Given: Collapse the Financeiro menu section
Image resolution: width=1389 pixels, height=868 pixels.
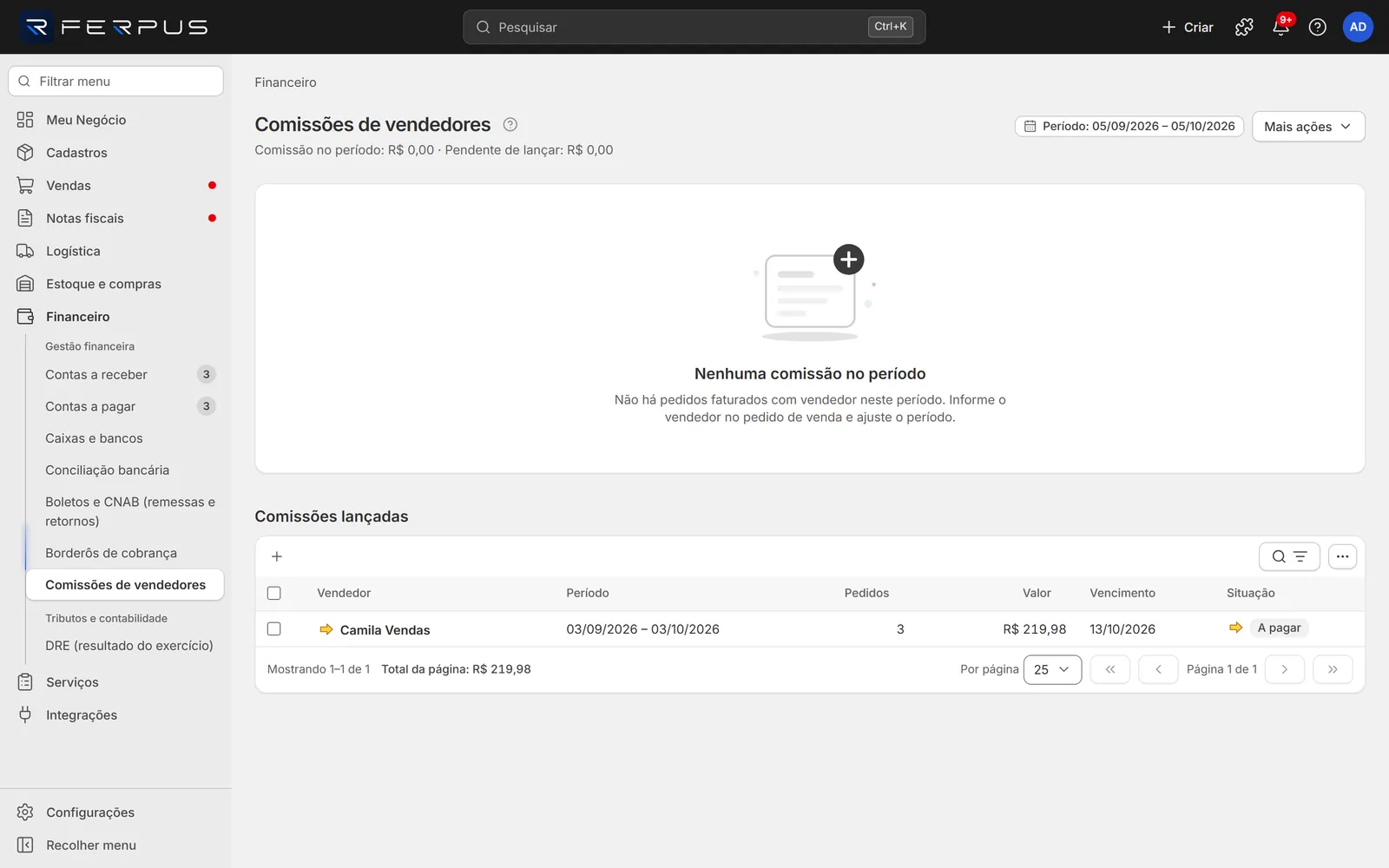Looking at the screenshot, I should click(x=116, y=317).
